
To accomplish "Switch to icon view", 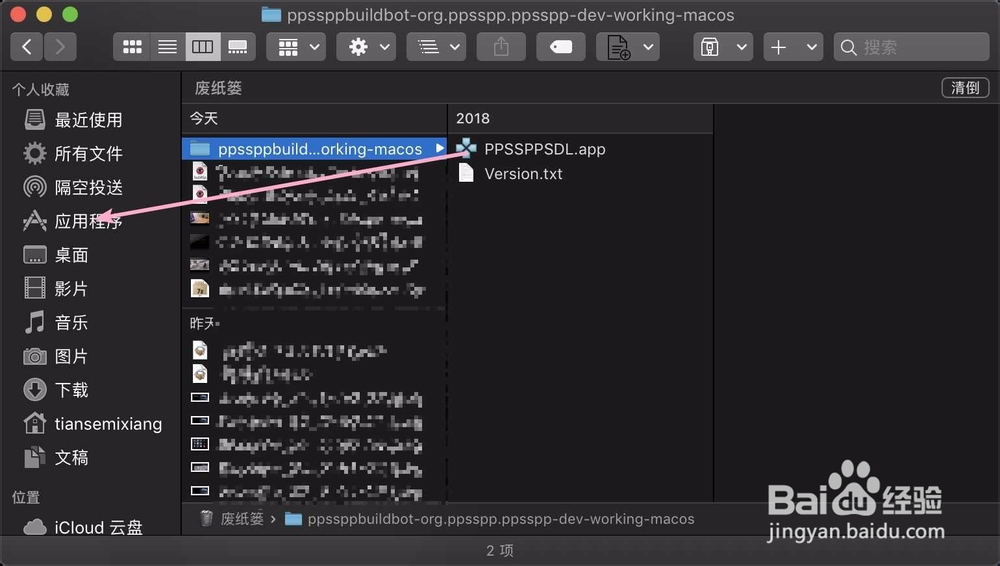I will point(132,47).
